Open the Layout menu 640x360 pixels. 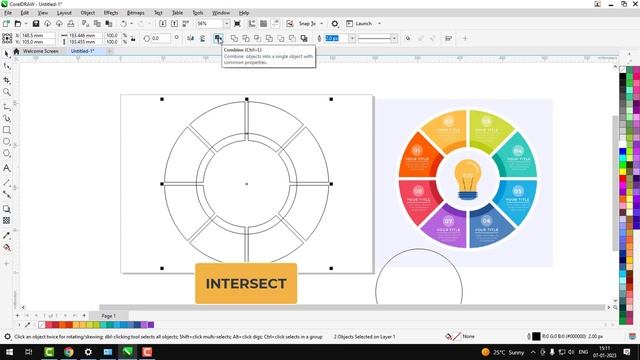64,13
